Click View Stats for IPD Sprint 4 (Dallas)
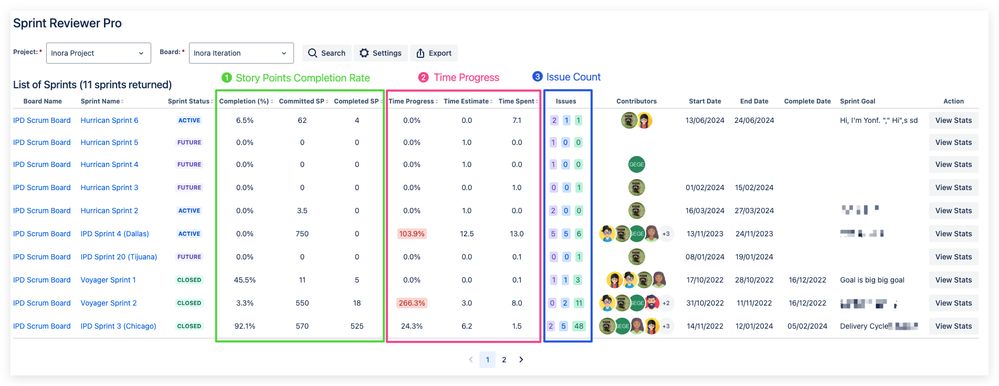Viewport: 999px width, 386px height. [953, 234]
